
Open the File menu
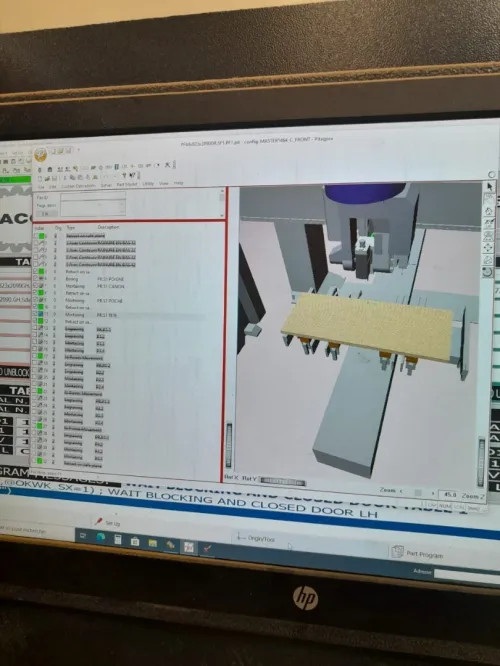41,186
